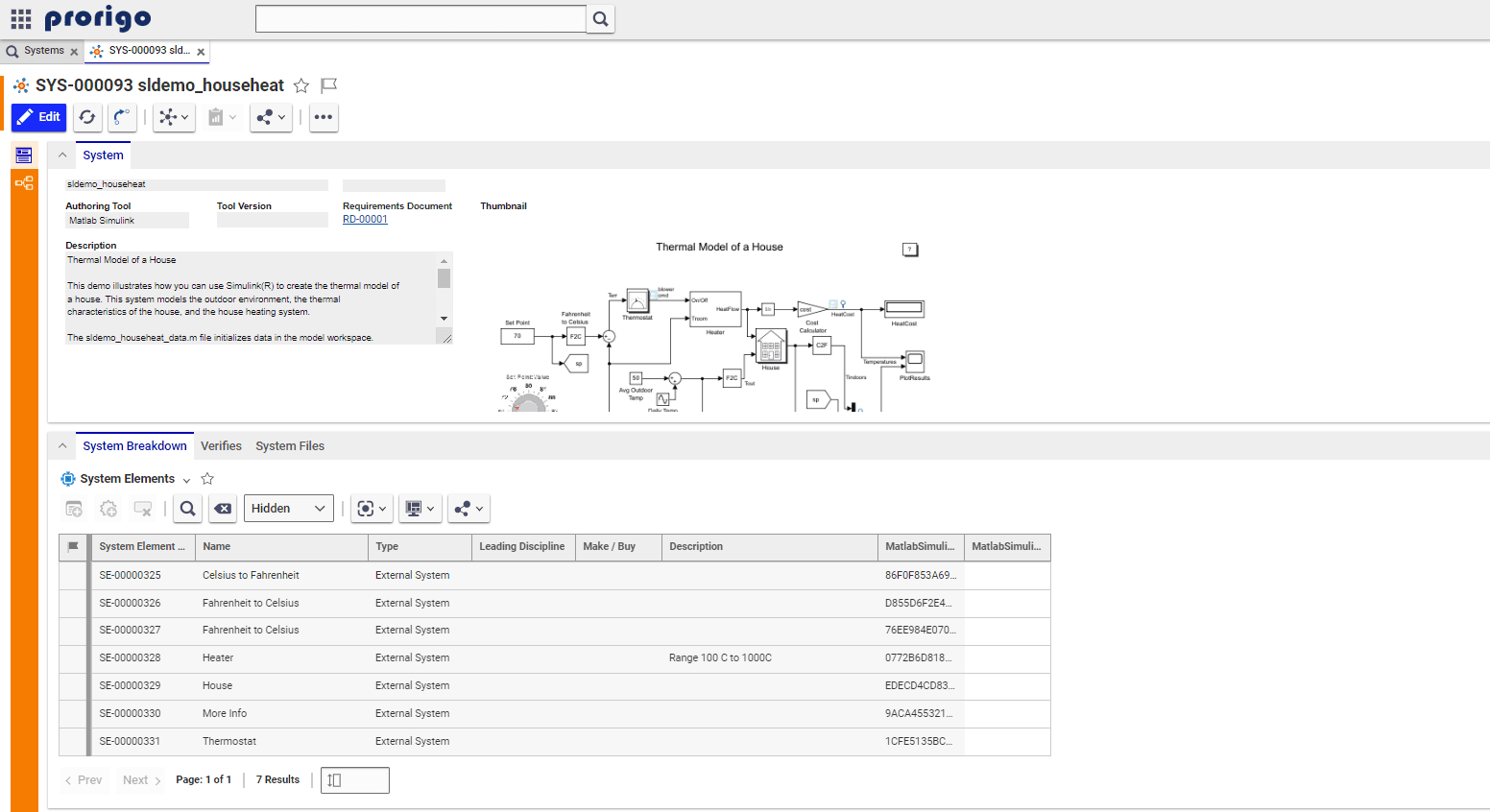Sort by Leading Discipline column header
Screen dimensions: 1490x812
click(523, 547)
